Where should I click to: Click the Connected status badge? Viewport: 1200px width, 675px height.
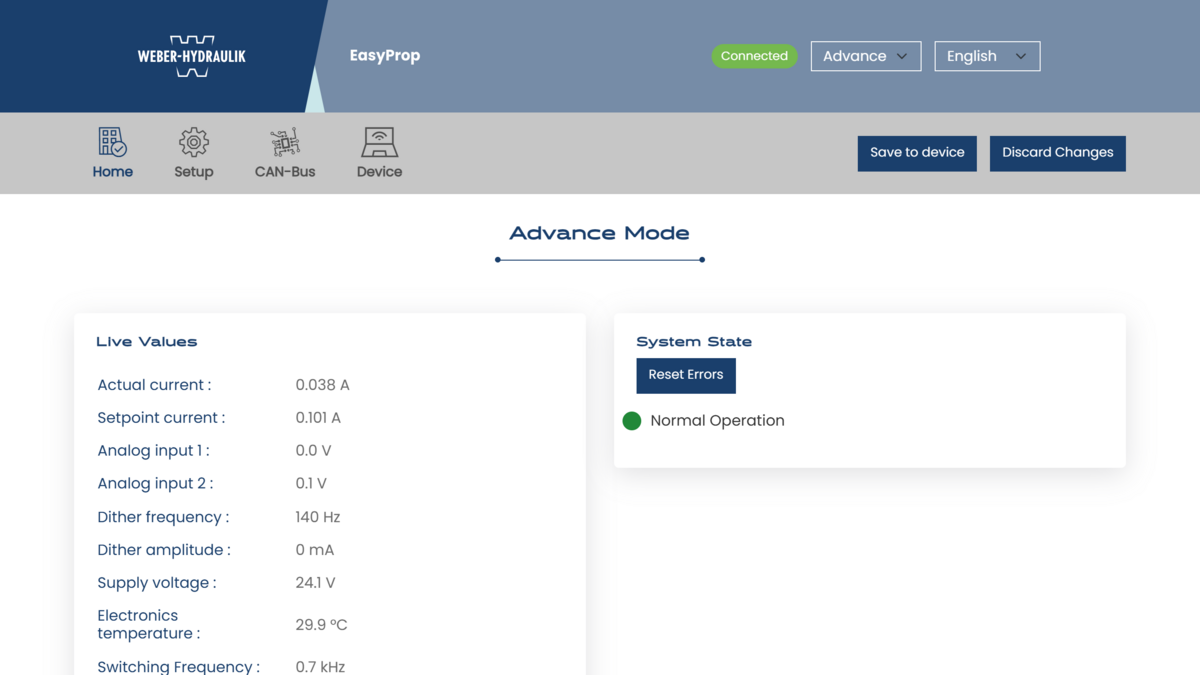(754, 56)
